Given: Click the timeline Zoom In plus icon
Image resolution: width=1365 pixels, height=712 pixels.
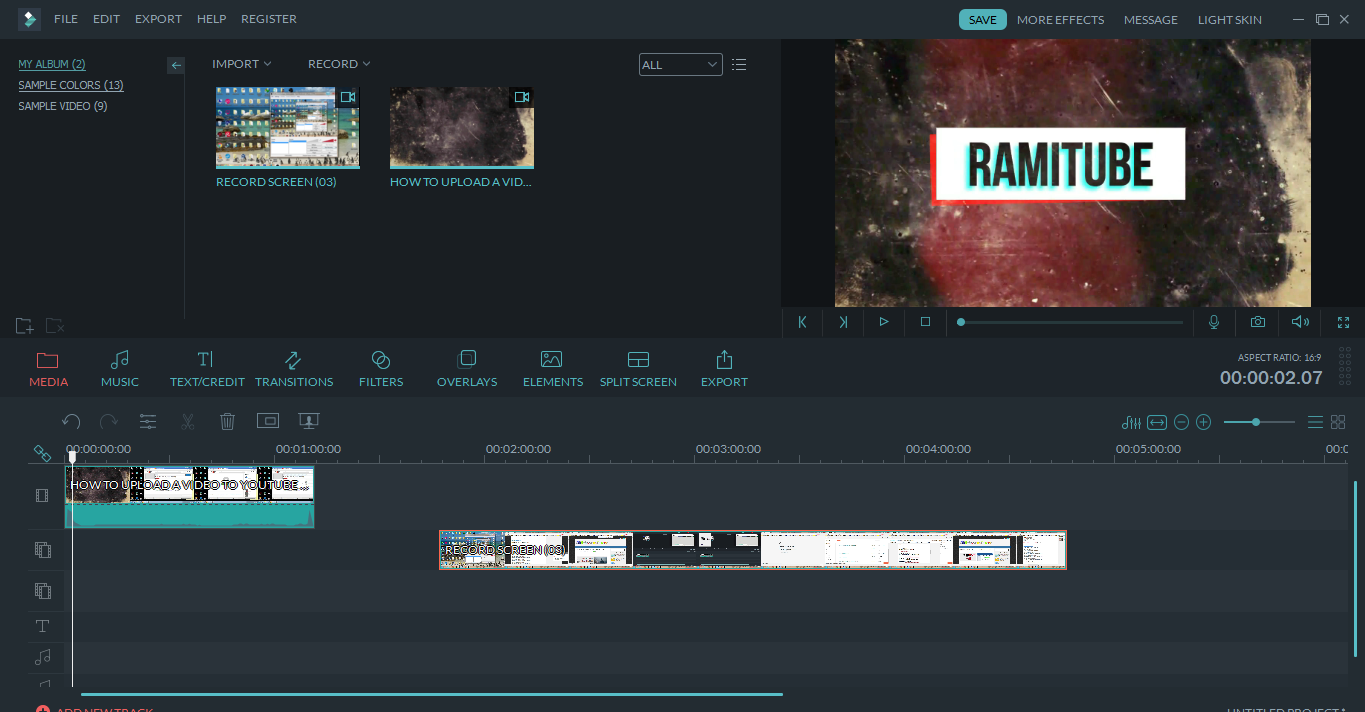Looking at the screenshot, I should tap(1204, 422).
